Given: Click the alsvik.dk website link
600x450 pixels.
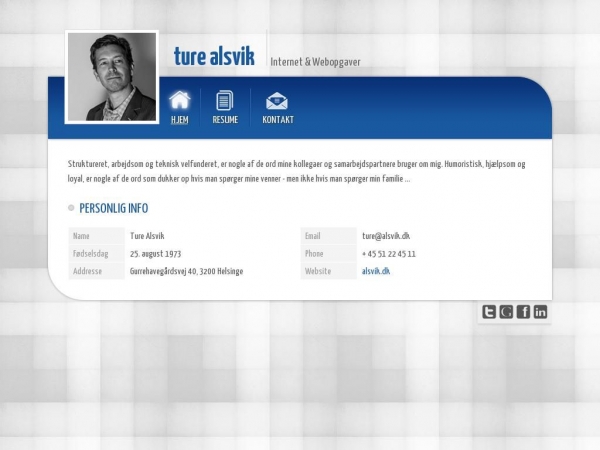Looking at the screenshot, I should click(376, 271).
